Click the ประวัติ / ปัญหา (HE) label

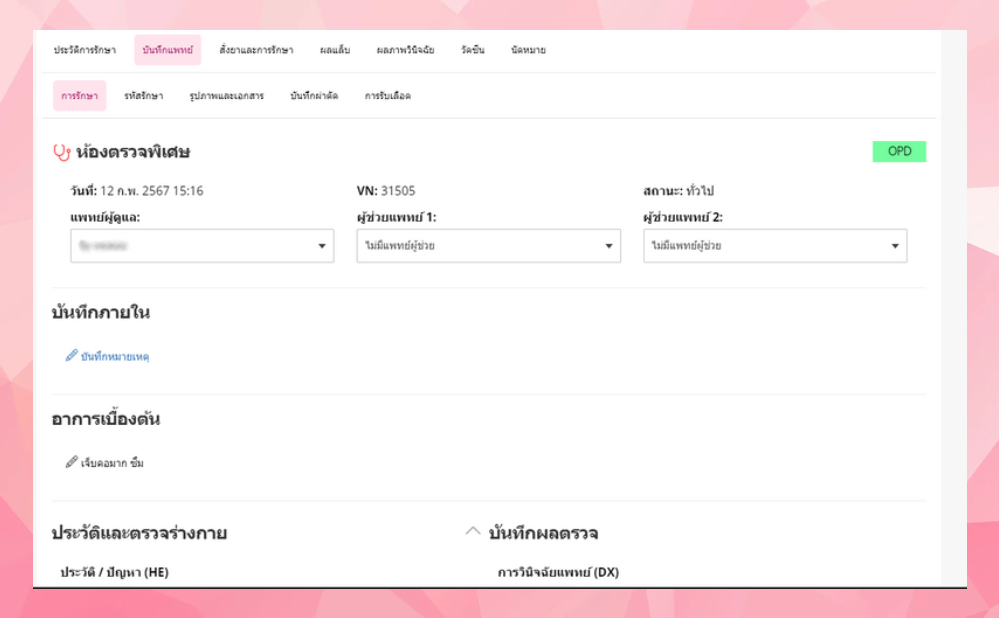[x=115, y=572]
